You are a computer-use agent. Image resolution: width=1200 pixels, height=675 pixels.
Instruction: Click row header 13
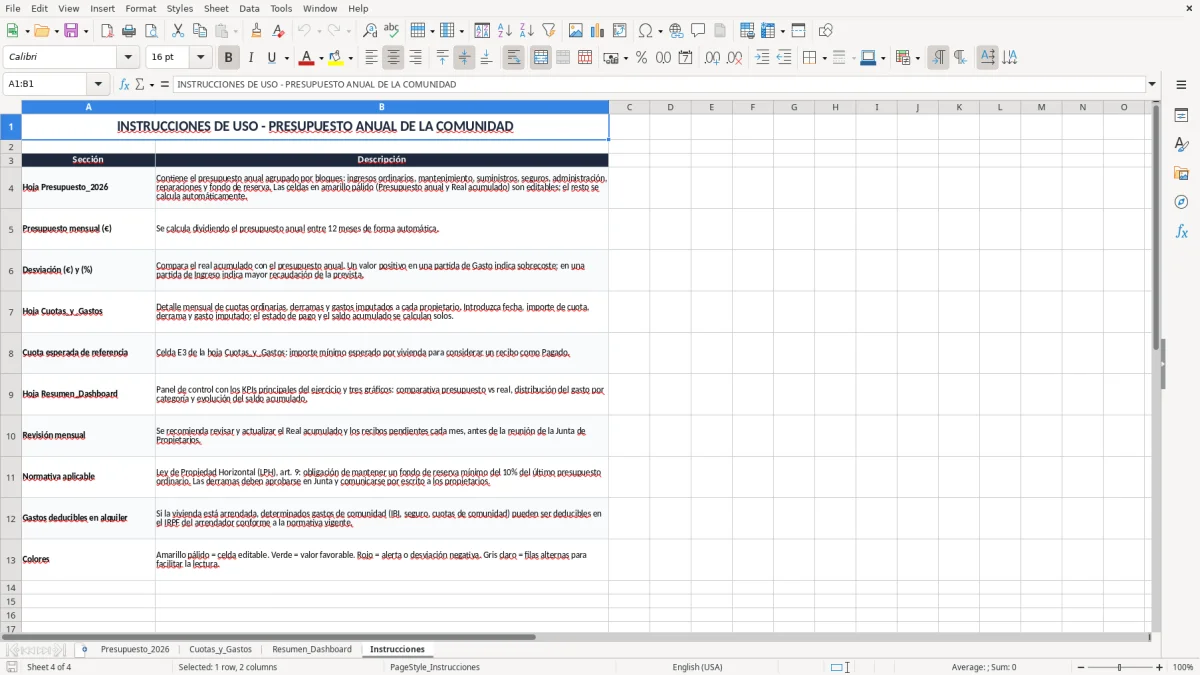point(11,560)
